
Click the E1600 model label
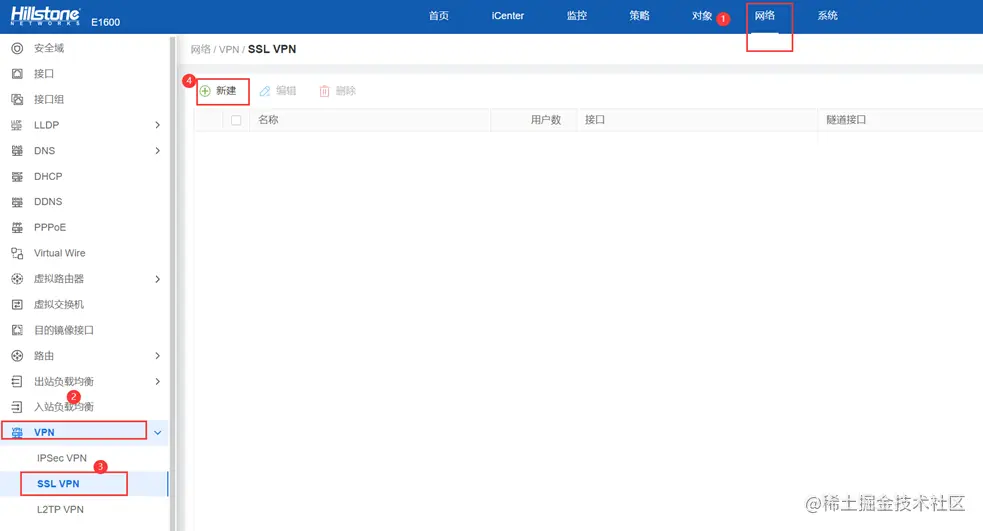tap(105, 23)
